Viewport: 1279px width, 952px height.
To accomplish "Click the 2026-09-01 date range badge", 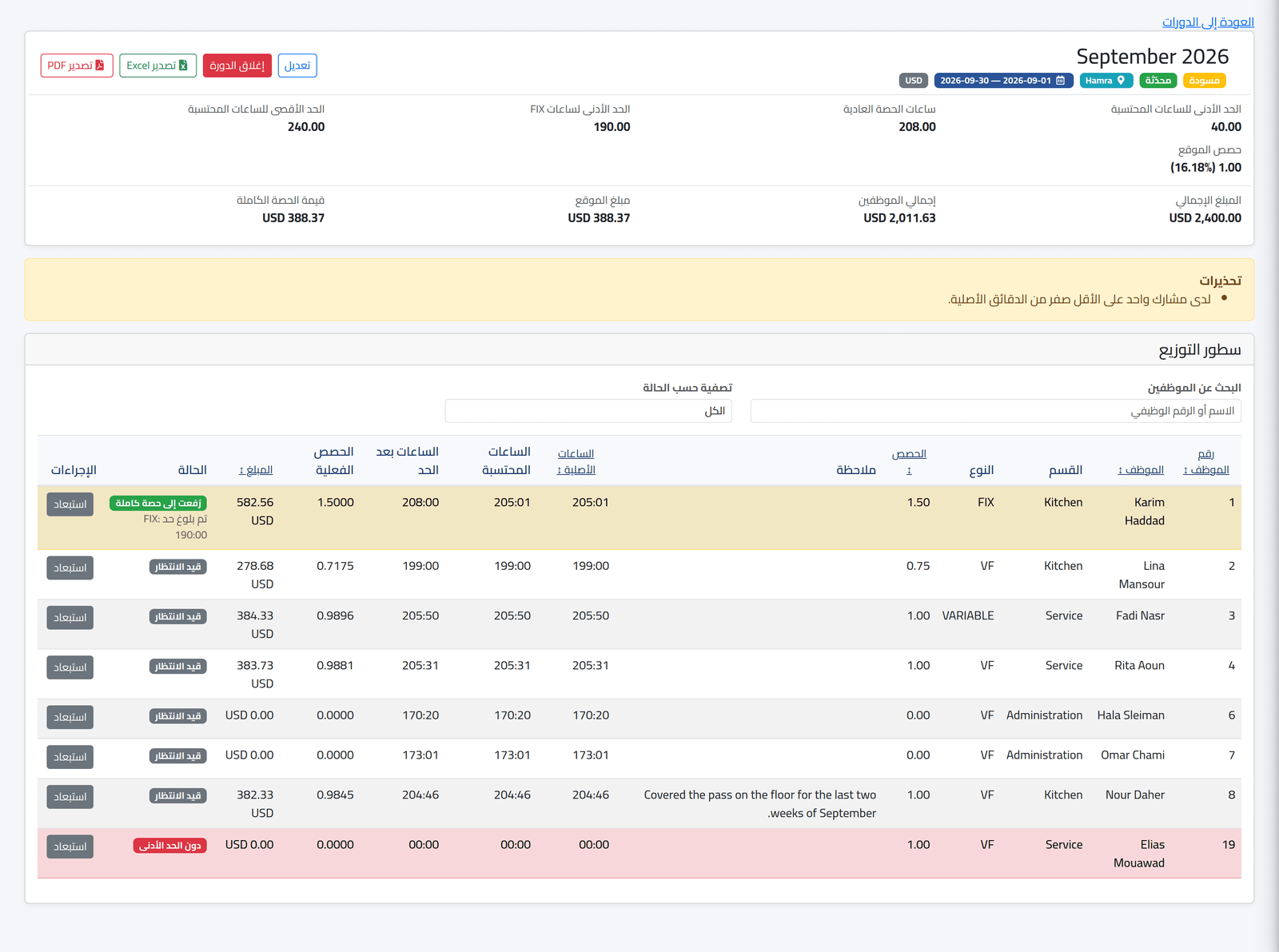I will pos(1003,81).
